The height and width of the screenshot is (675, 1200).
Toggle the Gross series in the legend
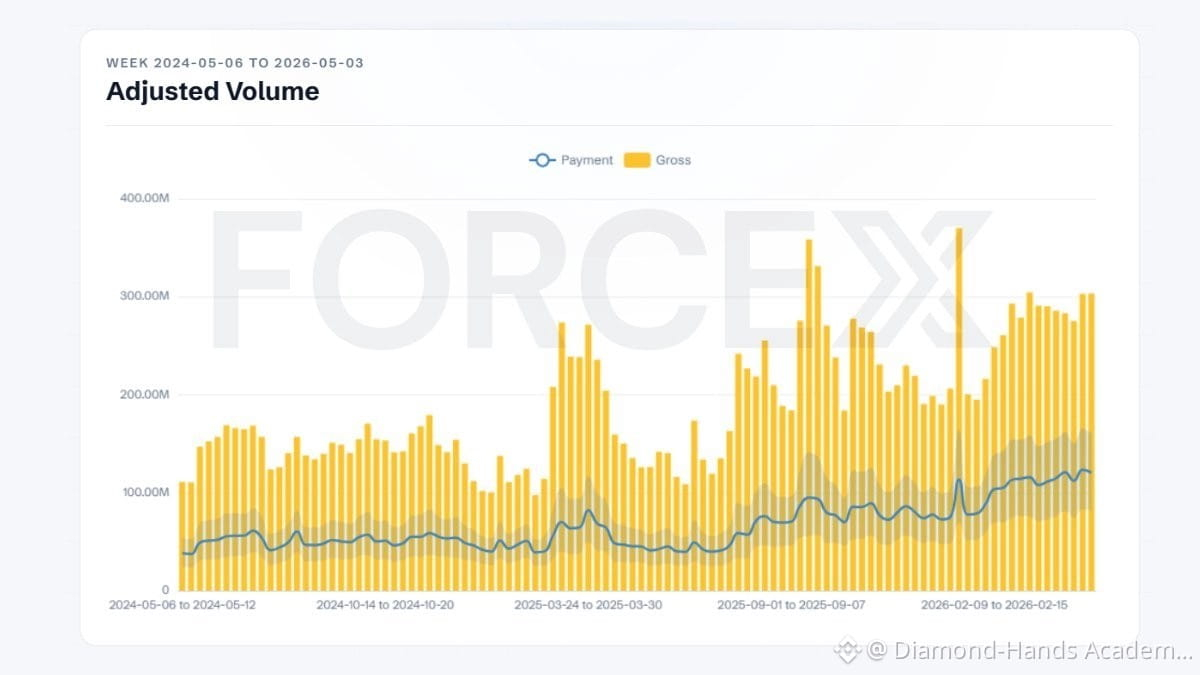tap(657, 160)
